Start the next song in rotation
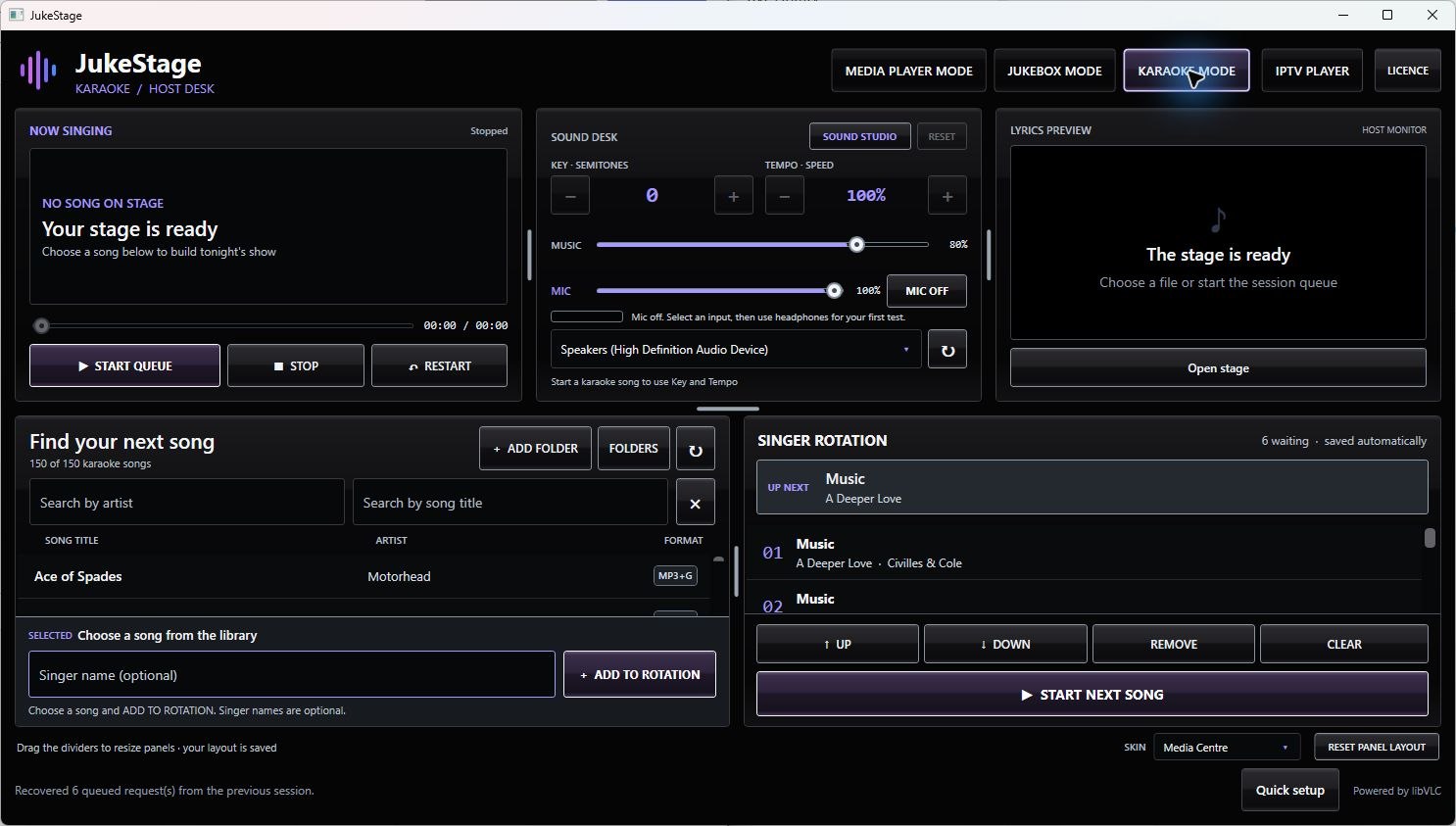The width and height of the screenshot is (1456, 826). click(1092, 695)
